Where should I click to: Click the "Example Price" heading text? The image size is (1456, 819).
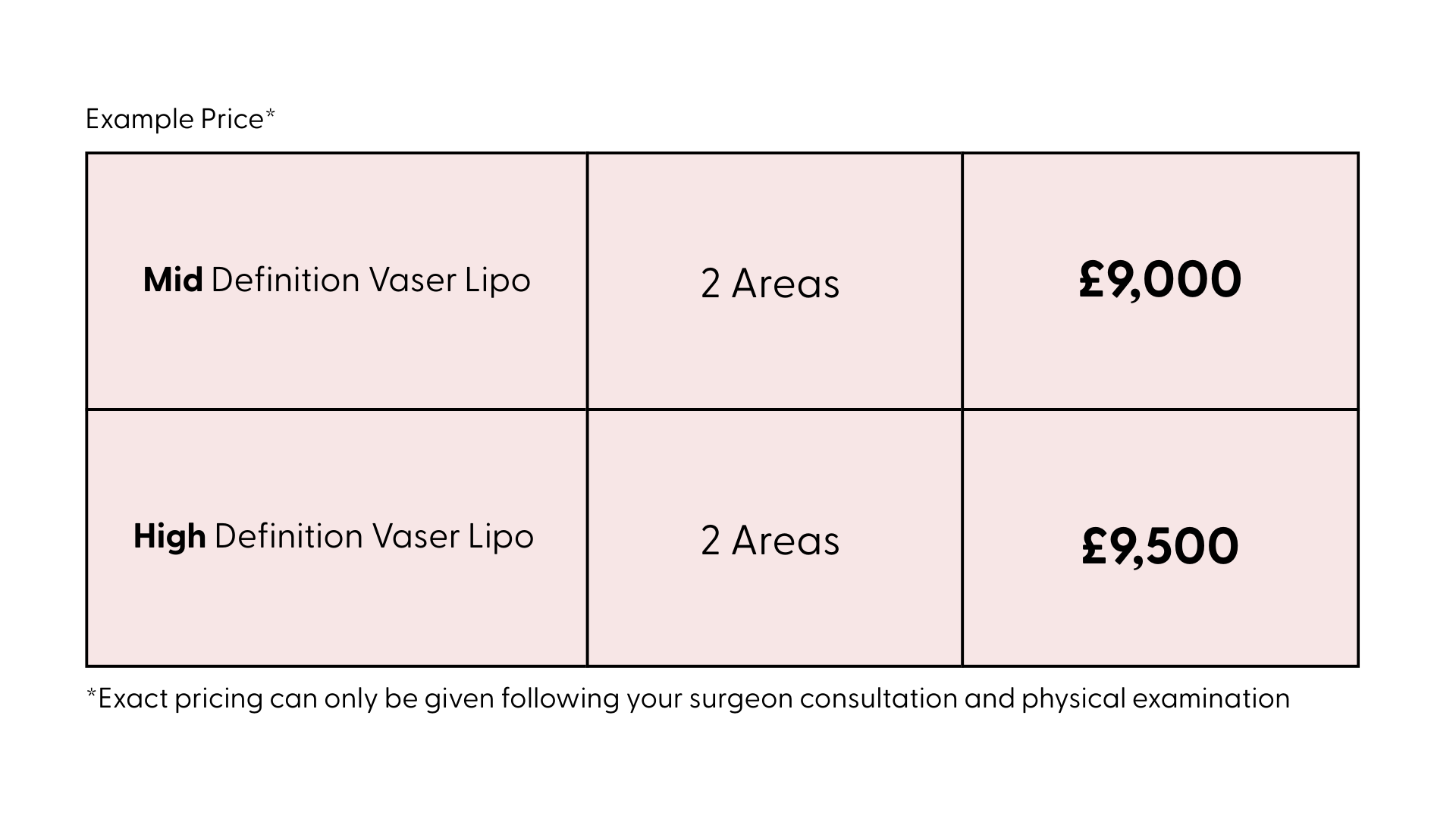point(174,120)
